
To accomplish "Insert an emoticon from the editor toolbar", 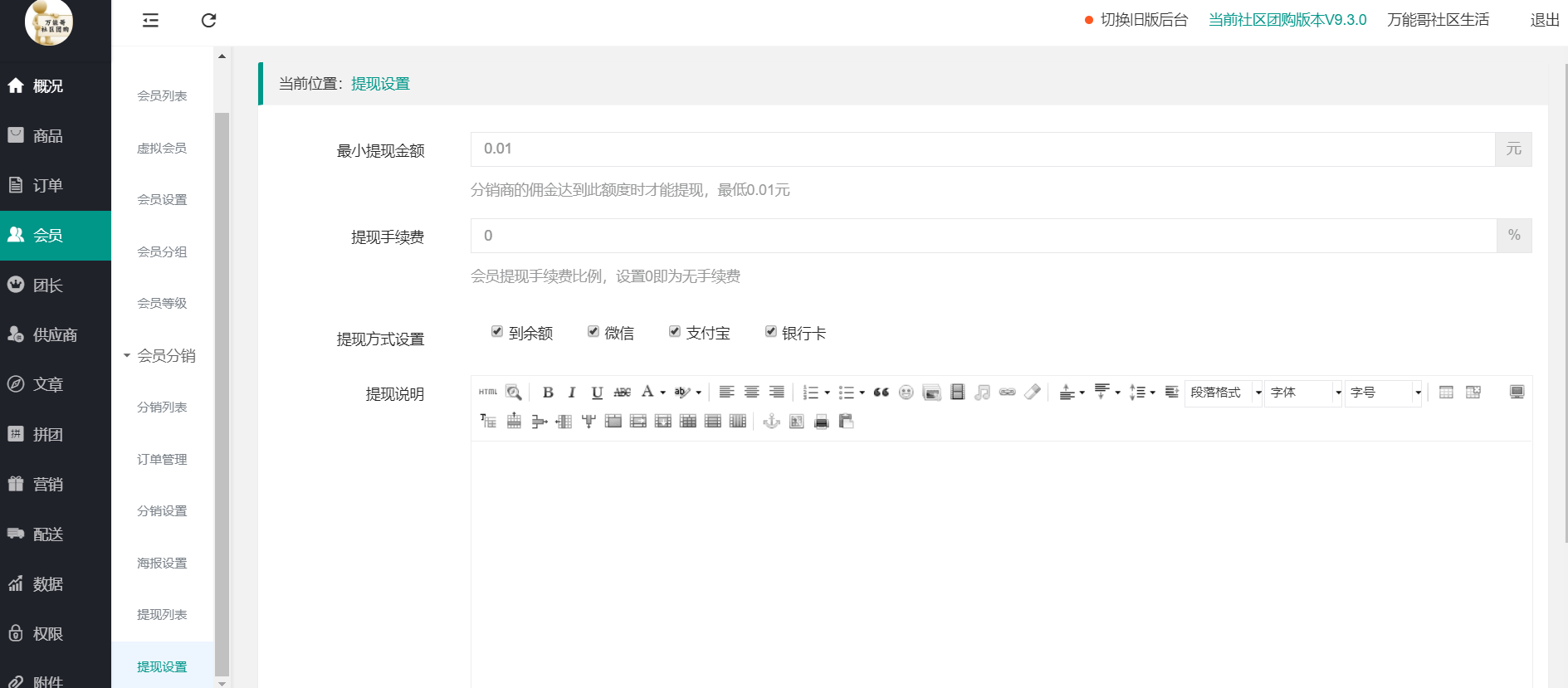I will (x=906, y=393).
